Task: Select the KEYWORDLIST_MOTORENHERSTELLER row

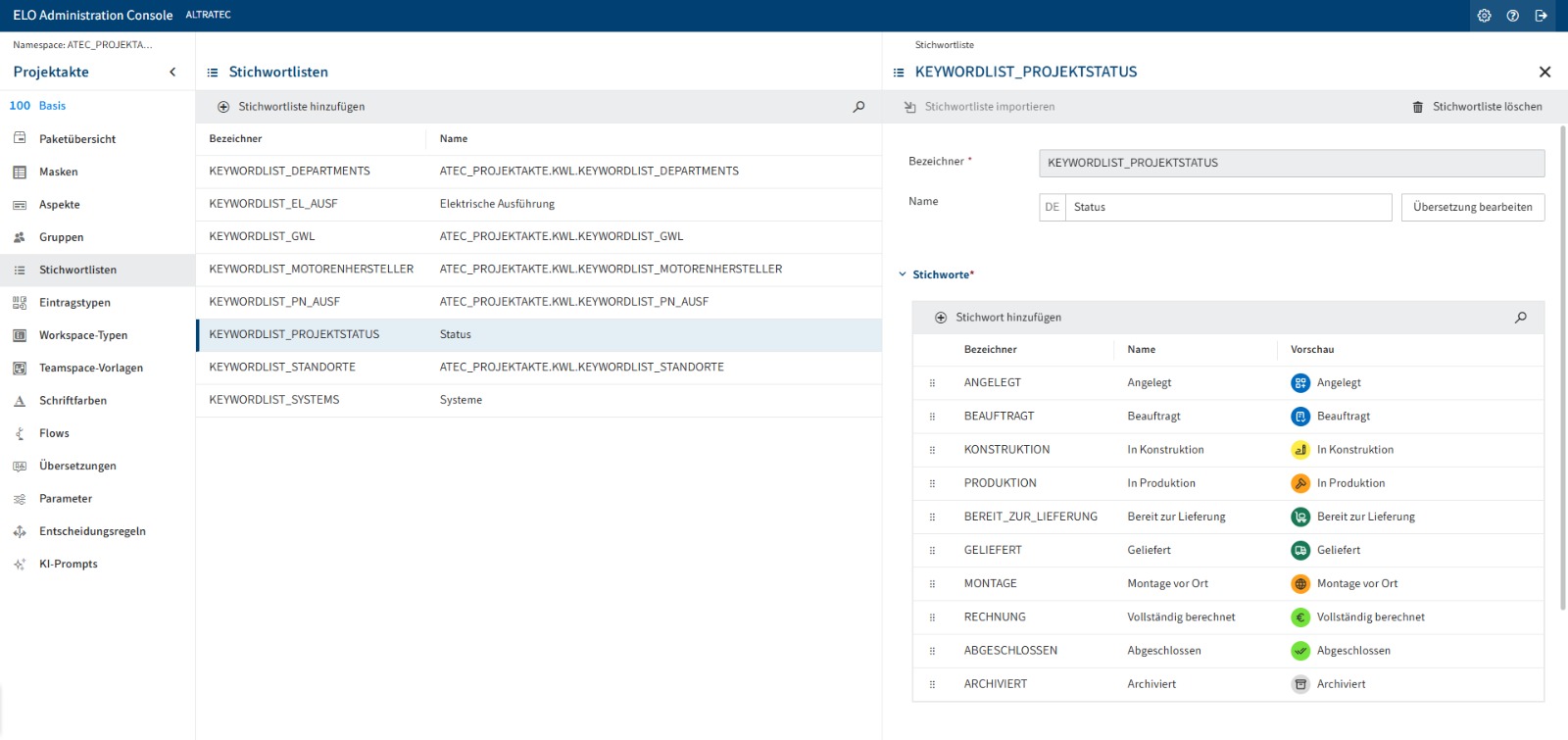Action: [x=539, y=270]
